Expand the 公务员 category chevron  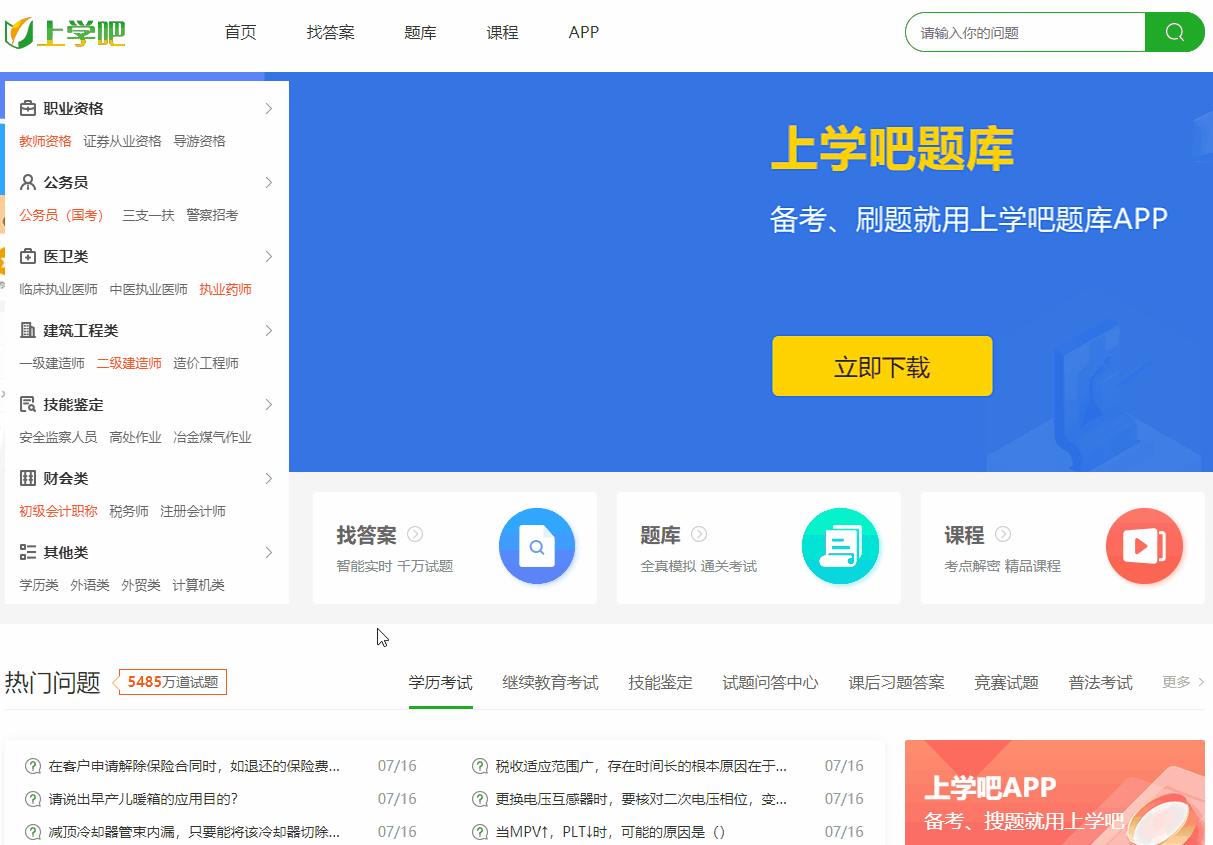click(x=269, y=182)
